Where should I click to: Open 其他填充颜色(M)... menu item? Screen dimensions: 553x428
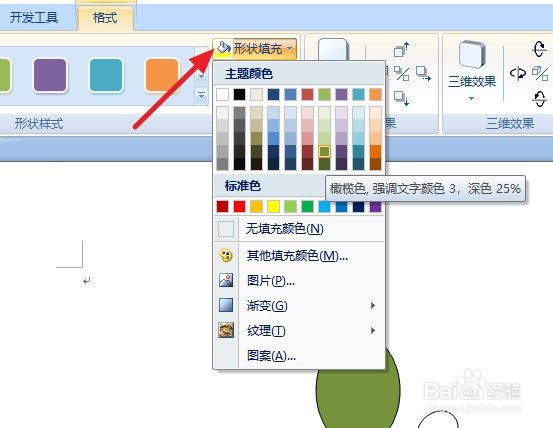(x=299, y=256)
